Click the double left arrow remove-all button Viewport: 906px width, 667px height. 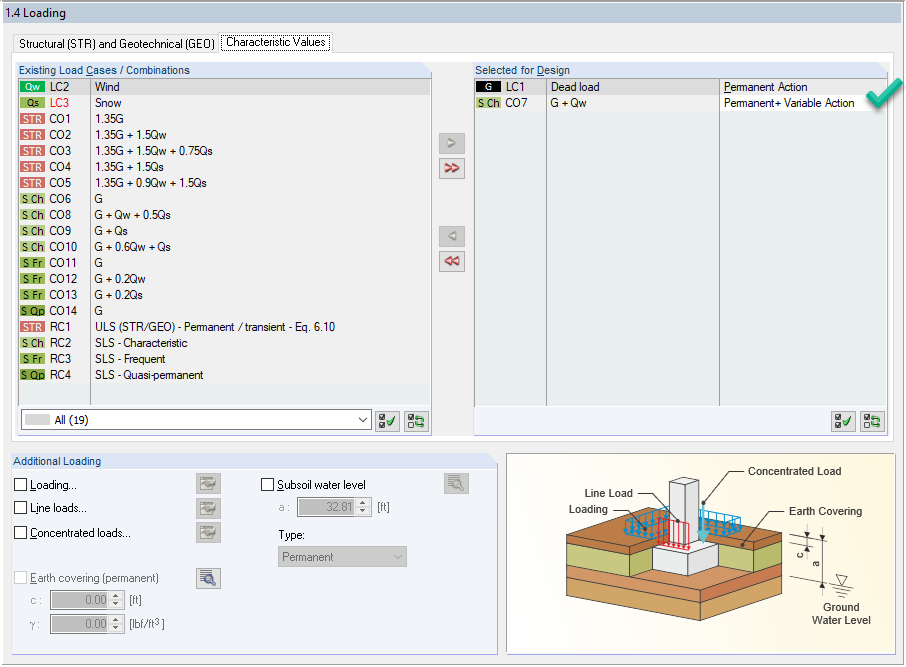451,261
